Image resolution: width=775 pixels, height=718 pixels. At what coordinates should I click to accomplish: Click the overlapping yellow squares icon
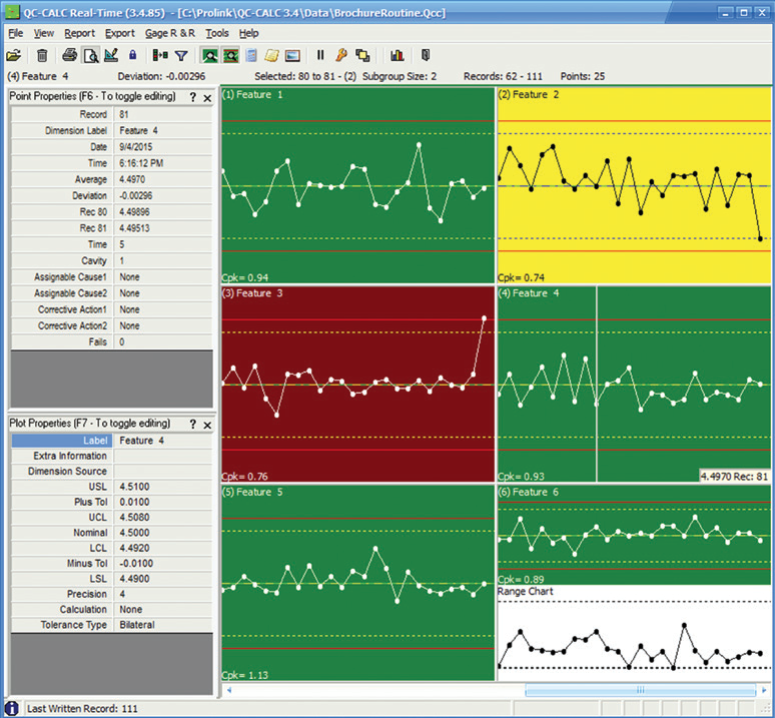pos(363,55)
